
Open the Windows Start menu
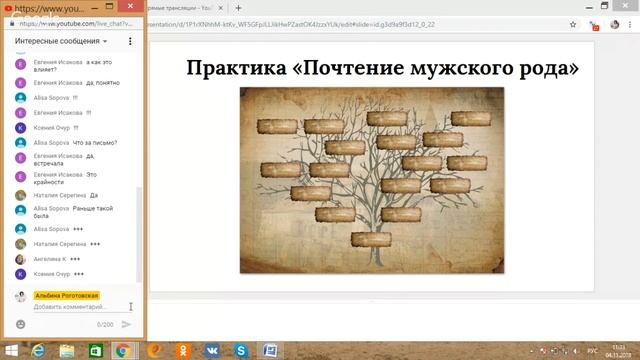point(11,351)
